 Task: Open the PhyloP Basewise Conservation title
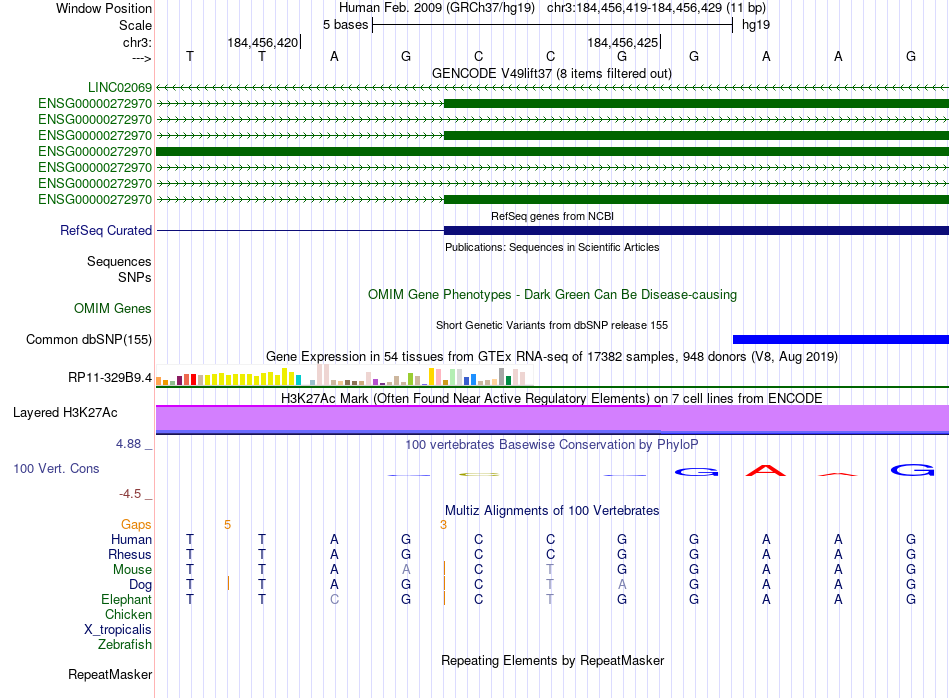pos(552,445)
